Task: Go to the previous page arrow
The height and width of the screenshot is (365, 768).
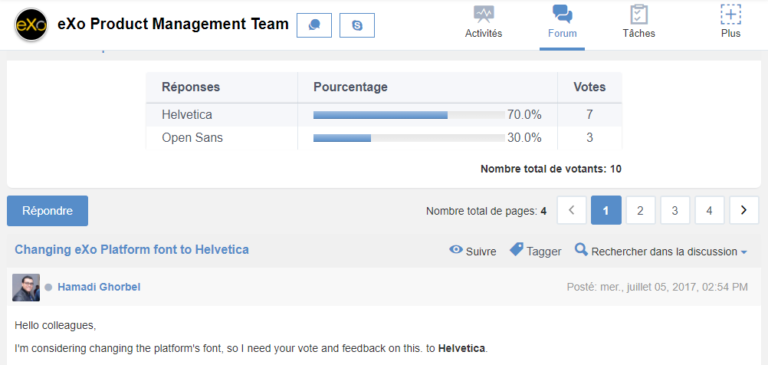Action: pos(571,210)
